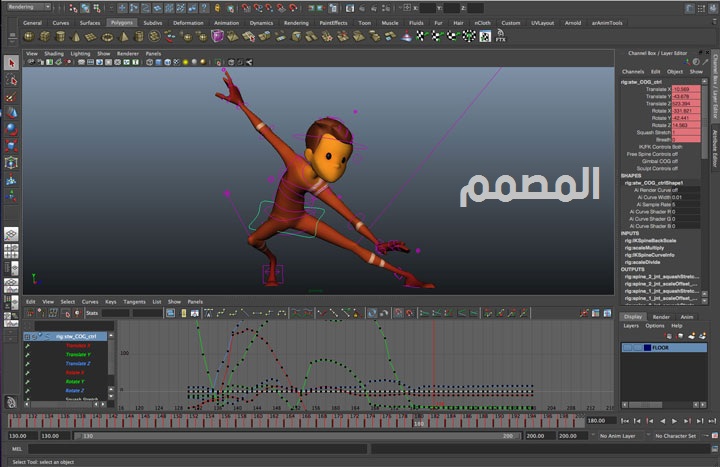Click the purple cube shelf icon
720x467 pixels.
[x=217, y=36]
